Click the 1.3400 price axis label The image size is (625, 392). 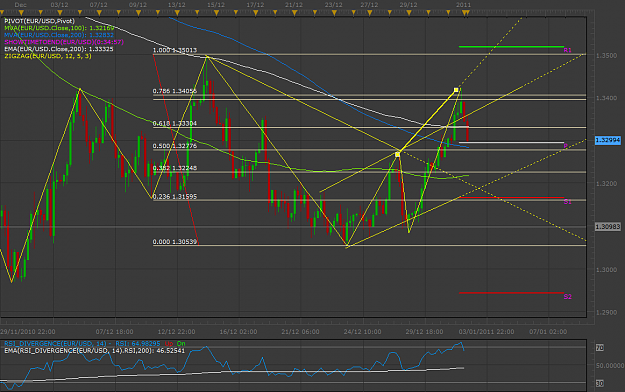(606, 98)
